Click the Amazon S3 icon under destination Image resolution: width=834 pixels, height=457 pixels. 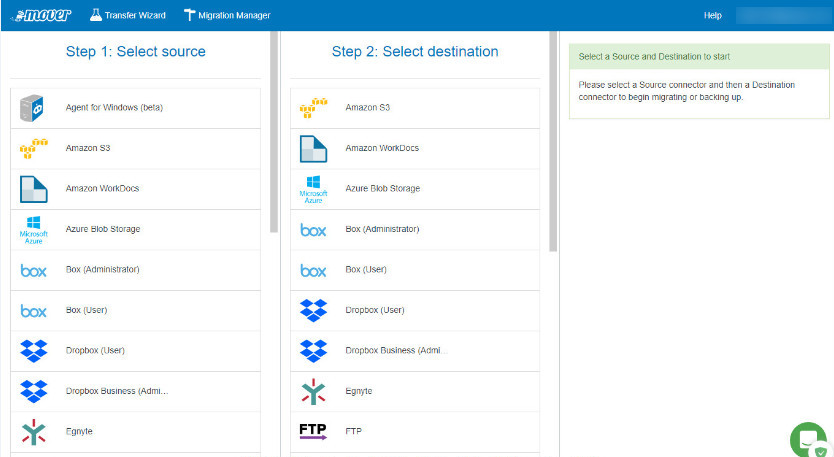pos(313,108)
